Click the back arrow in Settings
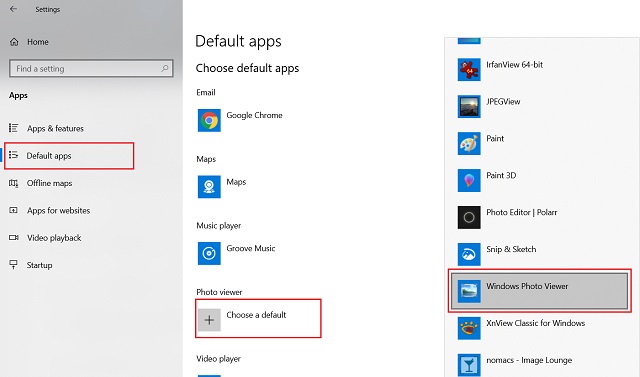Viewport: 640px width, 377px height. [13, 9]
